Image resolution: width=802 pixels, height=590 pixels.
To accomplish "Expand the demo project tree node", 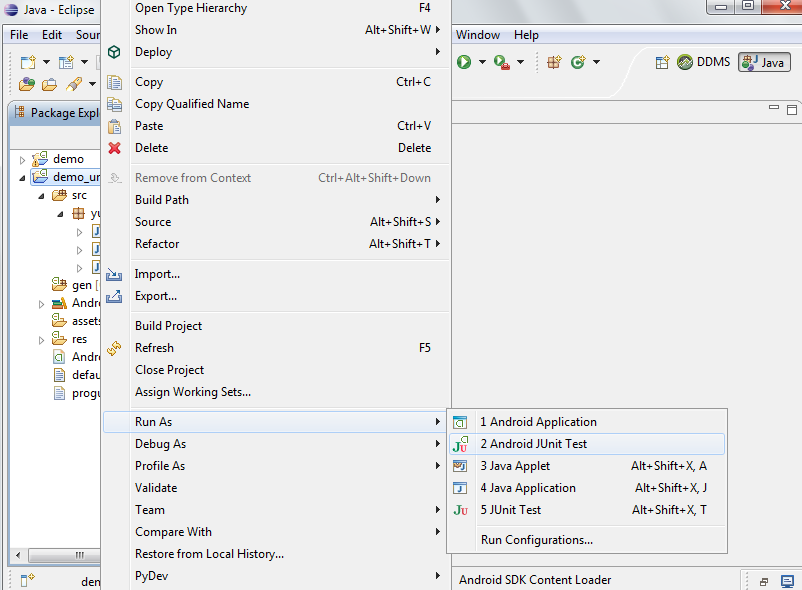I will (22, 160).
